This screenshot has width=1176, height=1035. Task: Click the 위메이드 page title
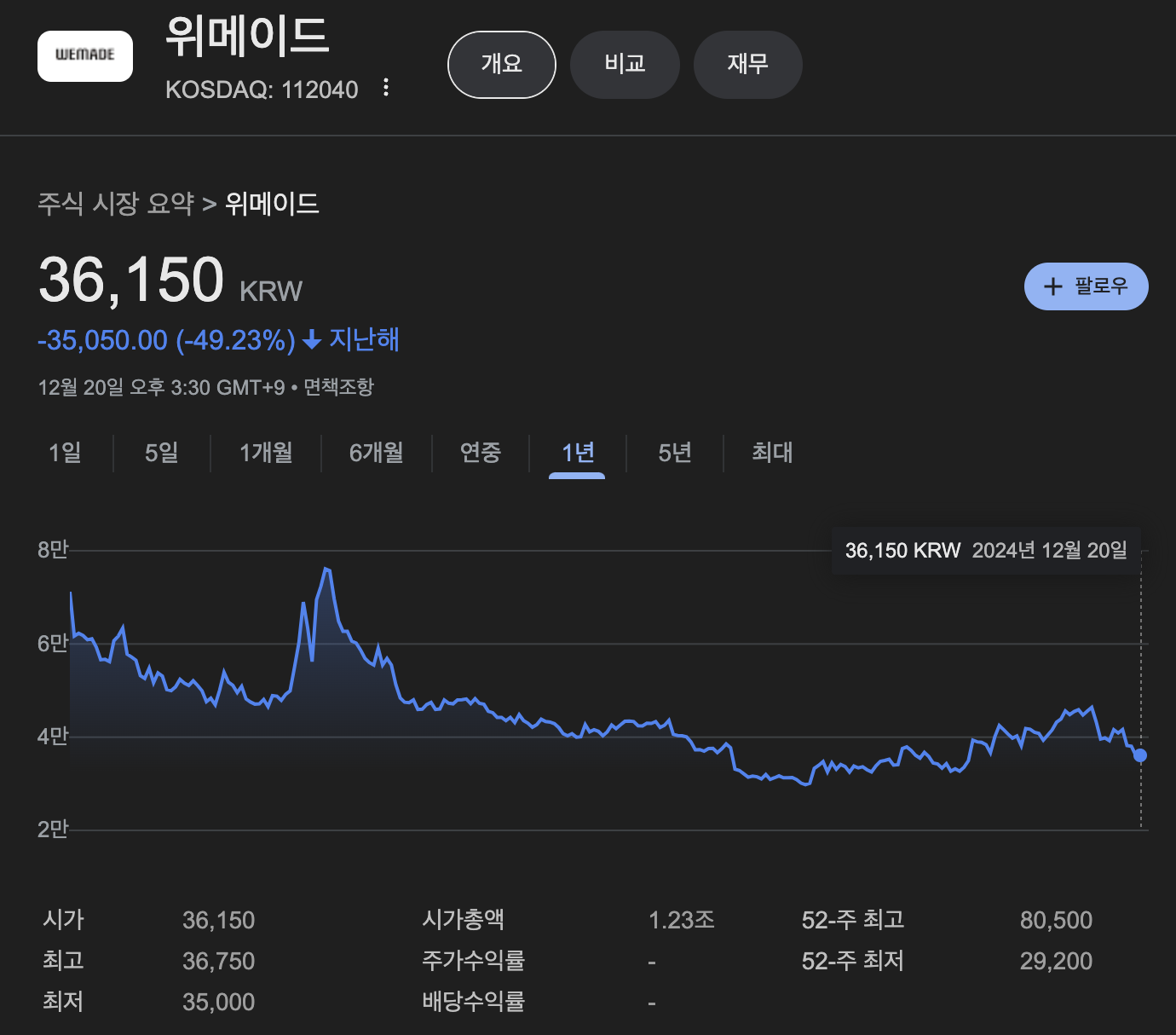[x=247, y=37]
